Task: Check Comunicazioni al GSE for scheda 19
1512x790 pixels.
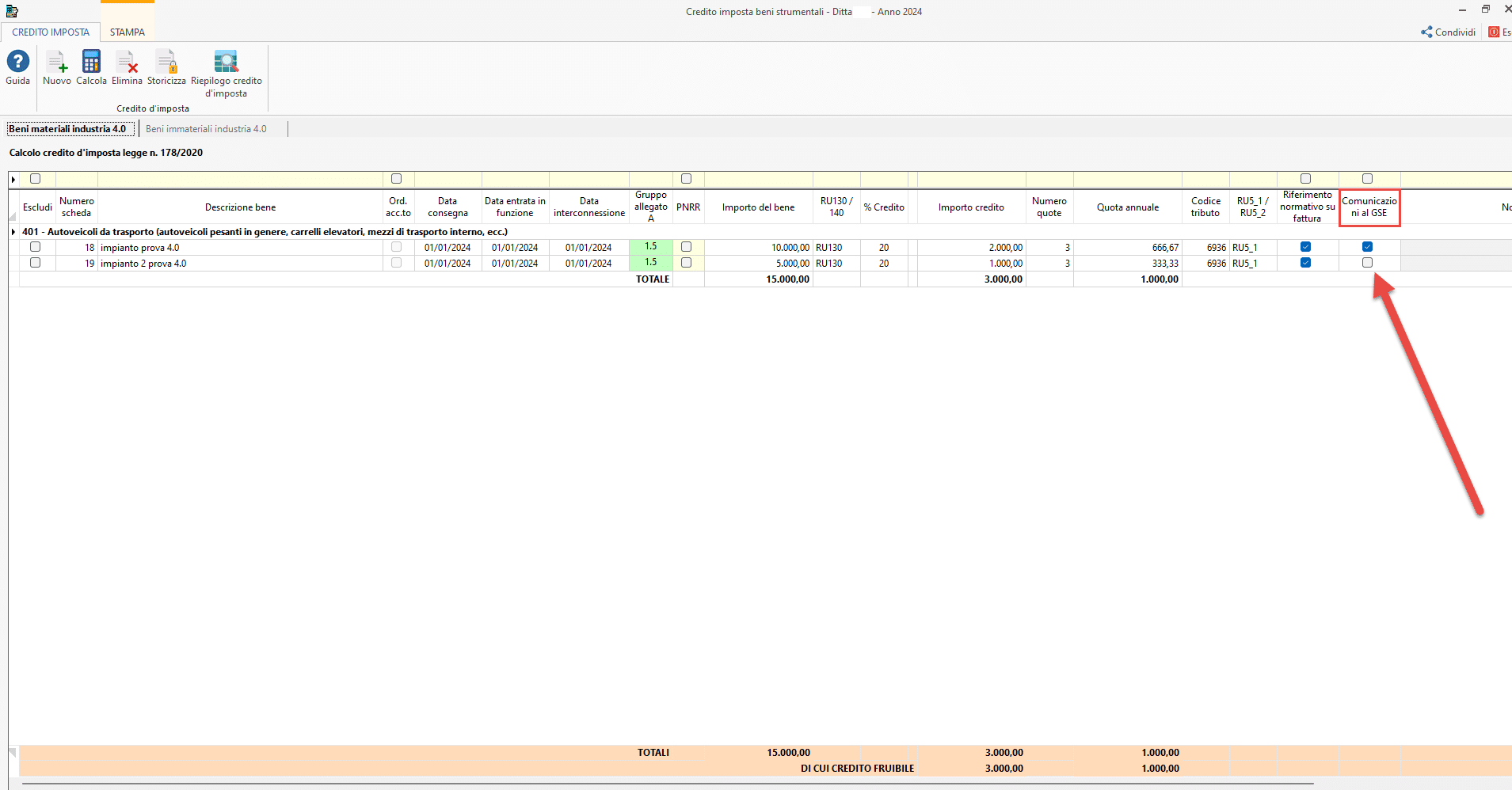Action: (x=1368, y=263)
